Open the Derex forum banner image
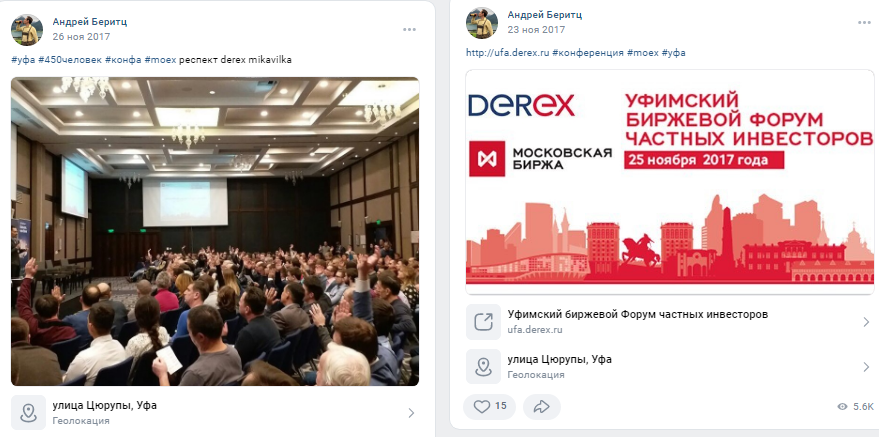This screenshot has width=879, height=437. coord(670,182)
